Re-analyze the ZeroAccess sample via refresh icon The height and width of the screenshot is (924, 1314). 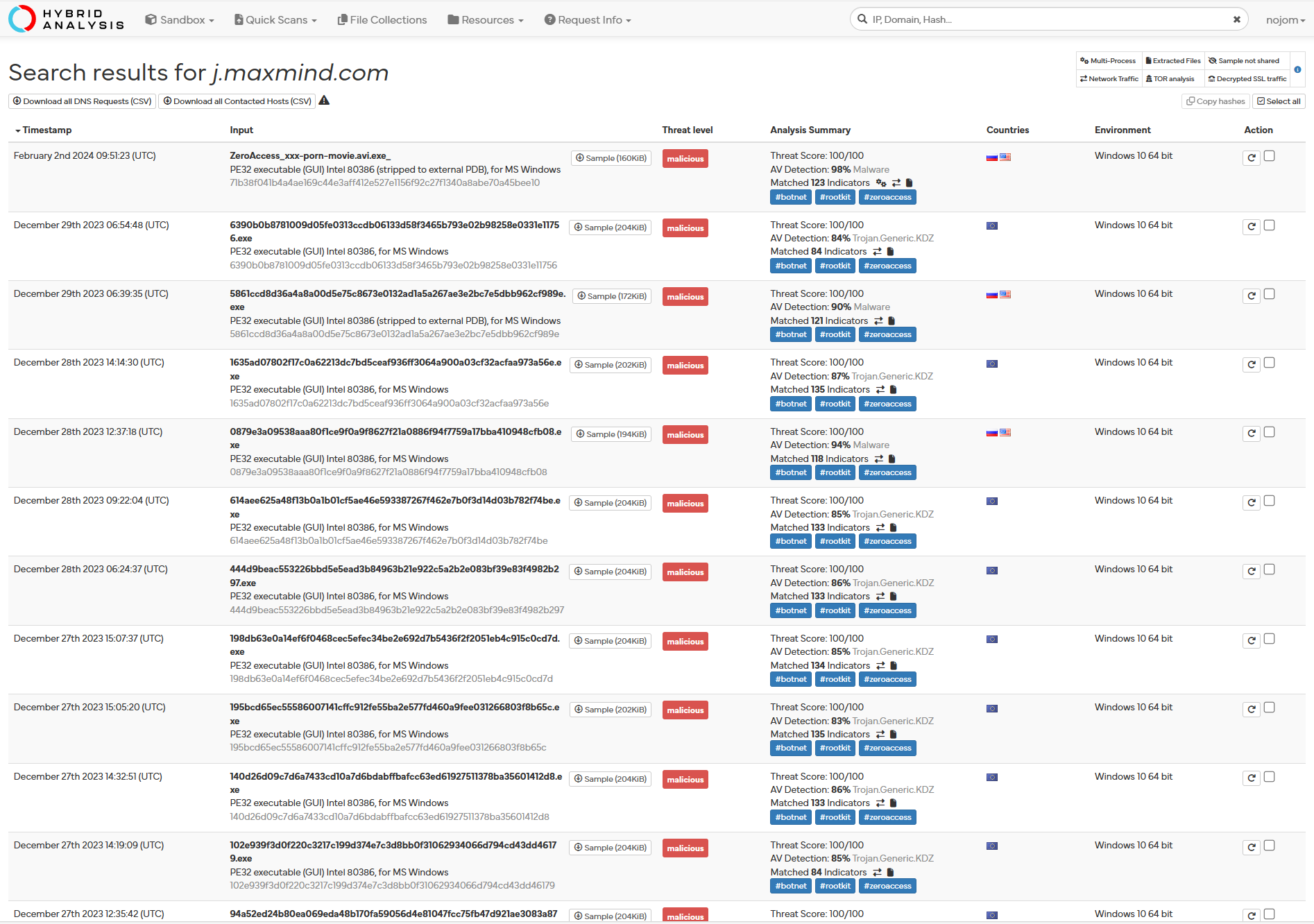[x=1252, y=157]
